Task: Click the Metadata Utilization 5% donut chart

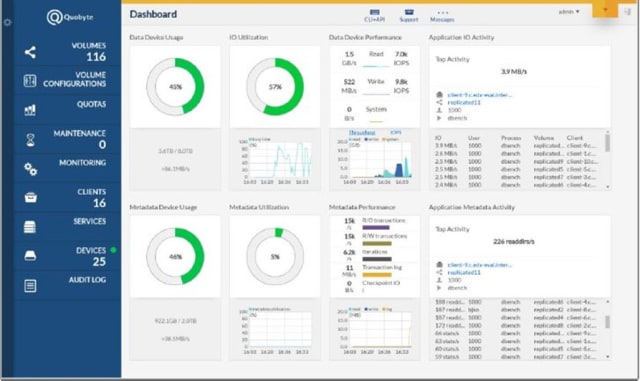Action: [275, 256]
